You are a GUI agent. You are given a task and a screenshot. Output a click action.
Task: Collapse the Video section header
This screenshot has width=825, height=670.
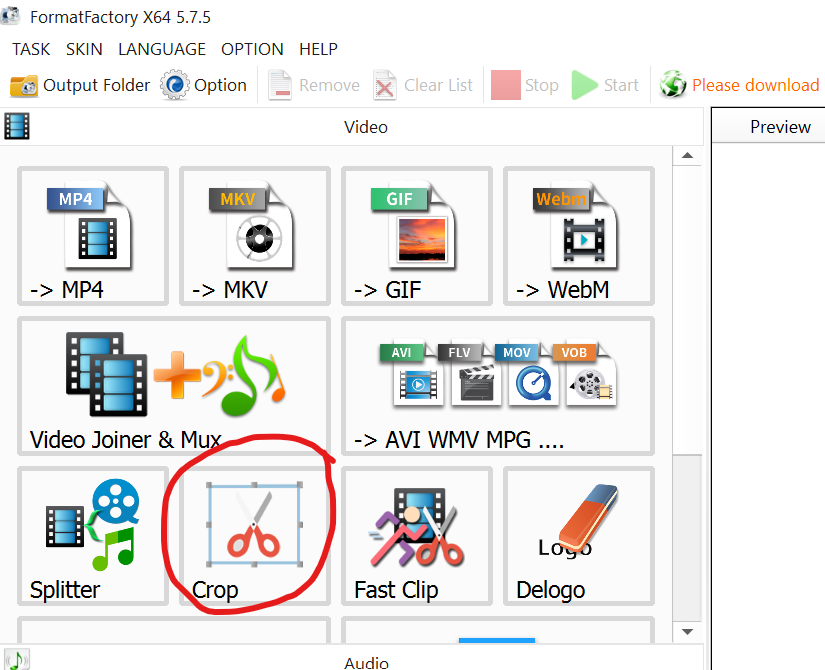[x=351, y=127]
